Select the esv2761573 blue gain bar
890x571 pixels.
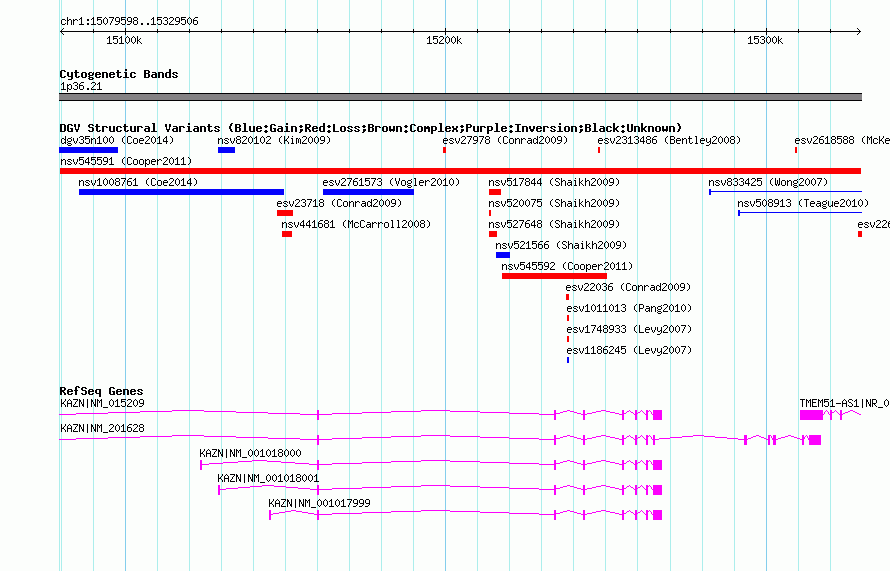[x=368, y=192]
